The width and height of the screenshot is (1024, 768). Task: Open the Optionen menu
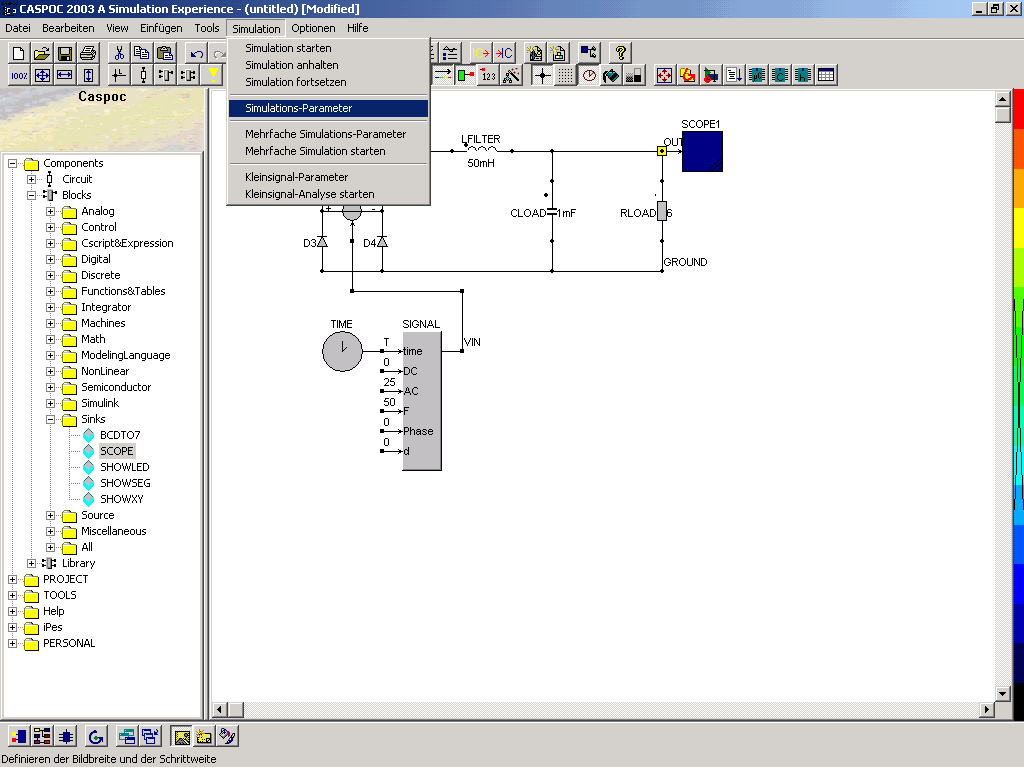(313, 28)
